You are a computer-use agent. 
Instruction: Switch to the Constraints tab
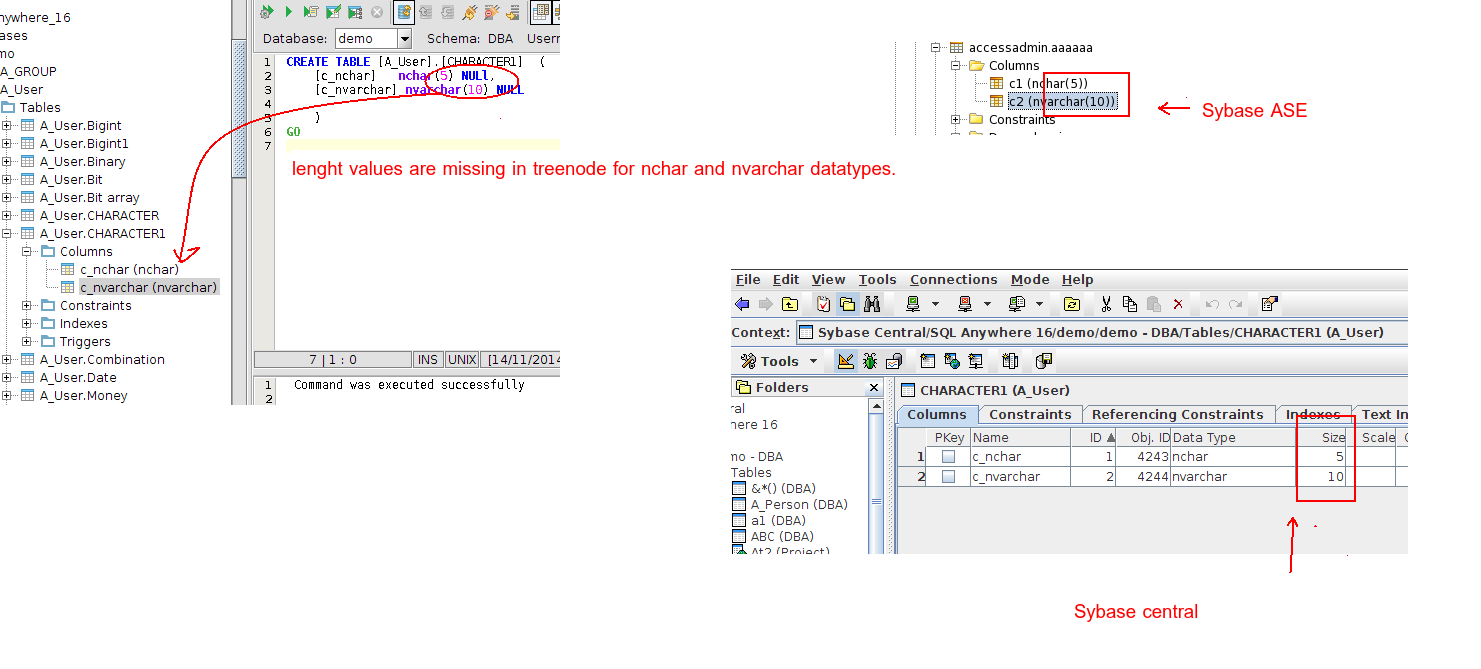click(x=1030, y=415)
